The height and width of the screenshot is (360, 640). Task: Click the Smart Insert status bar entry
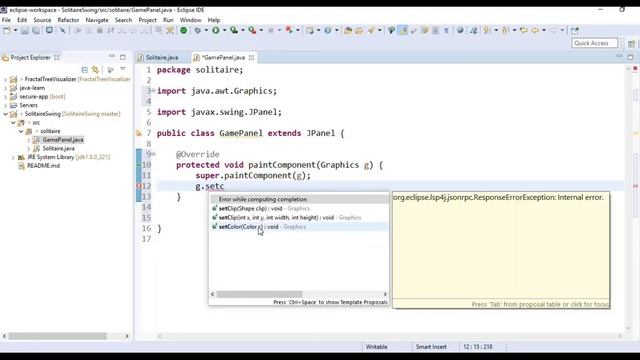(431, 347)
